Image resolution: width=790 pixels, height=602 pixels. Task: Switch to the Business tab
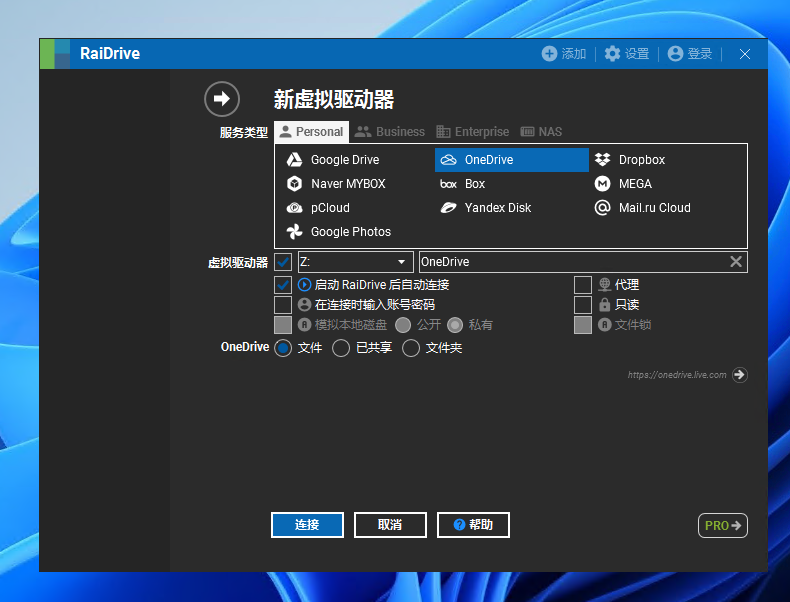[x=390, y=132]
